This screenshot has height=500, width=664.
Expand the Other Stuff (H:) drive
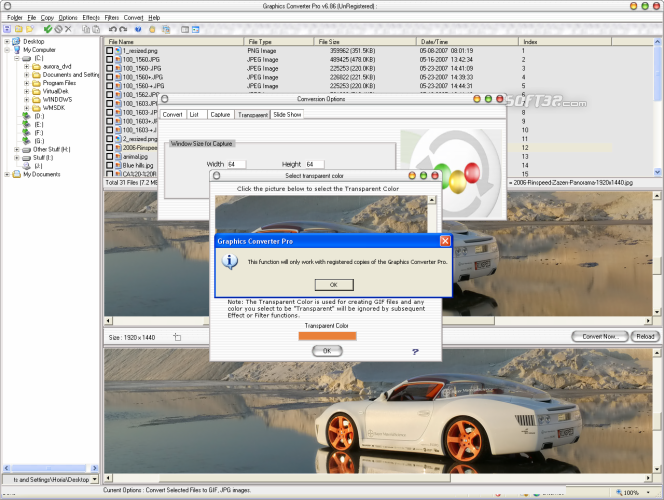coord(17,149)
